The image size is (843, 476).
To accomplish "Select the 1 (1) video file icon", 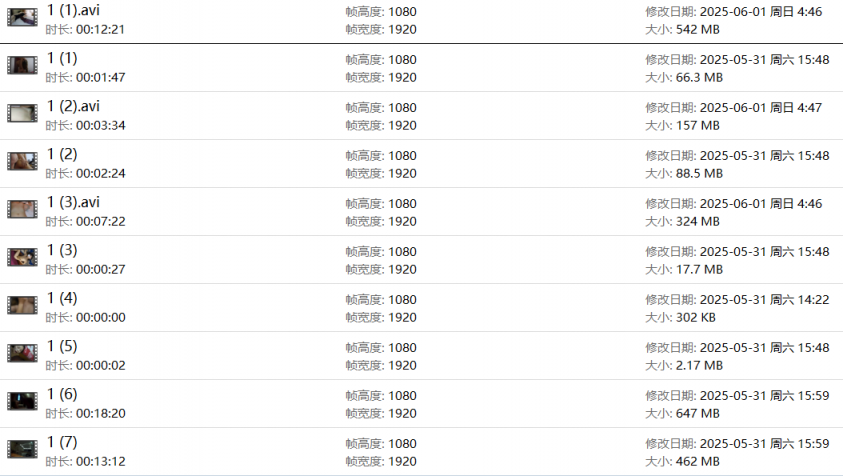I will (22, 65).
